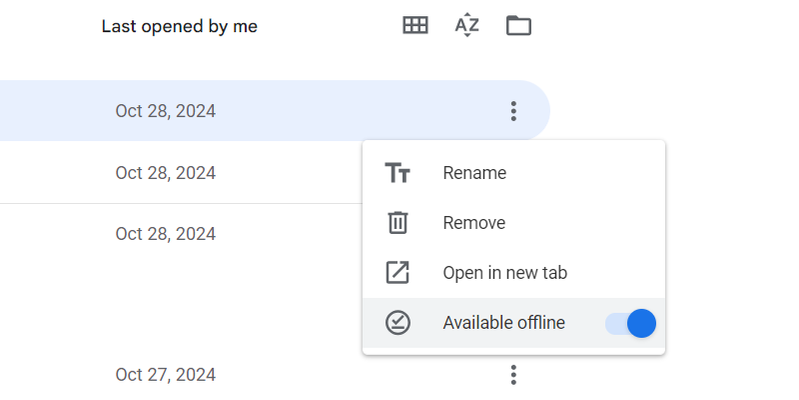Switch to grid view layout
799x400 pixels.
(x=415, y=26)
